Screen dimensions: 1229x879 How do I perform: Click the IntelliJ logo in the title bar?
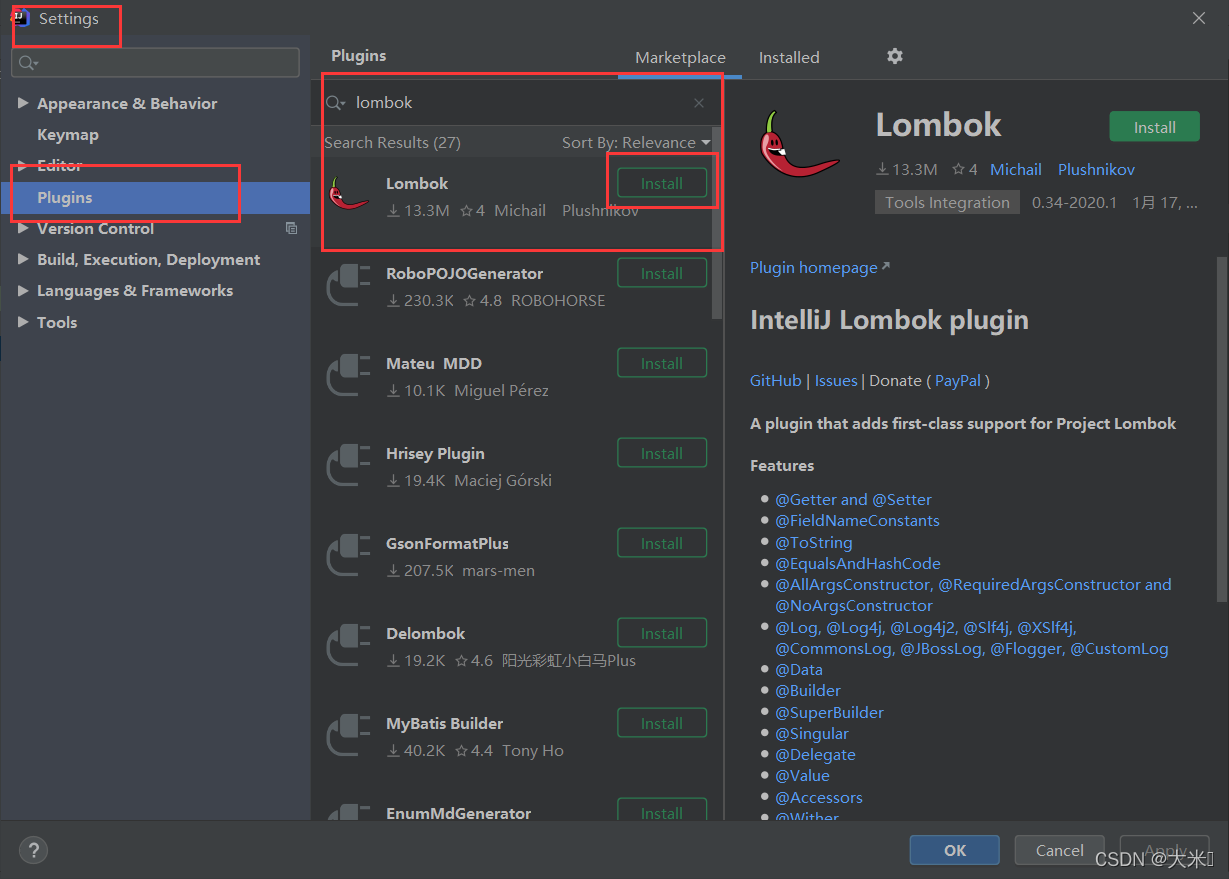pyautogui.click(x=20, y=18)
